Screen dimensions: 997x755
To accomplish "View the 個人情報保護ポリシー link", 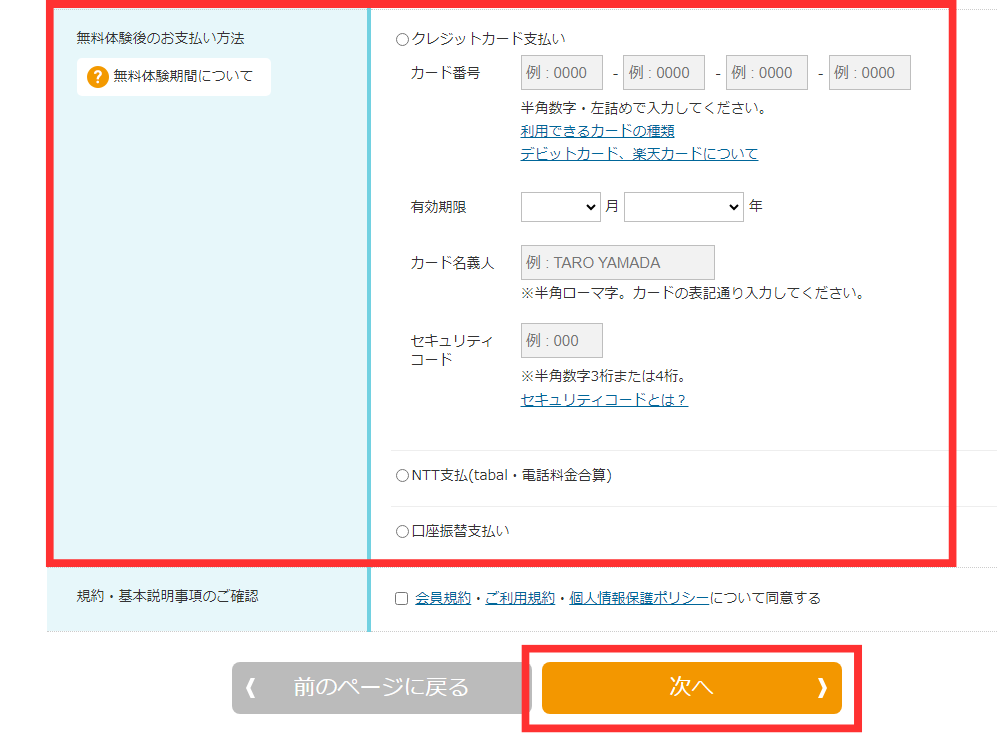I will [639, 598].
